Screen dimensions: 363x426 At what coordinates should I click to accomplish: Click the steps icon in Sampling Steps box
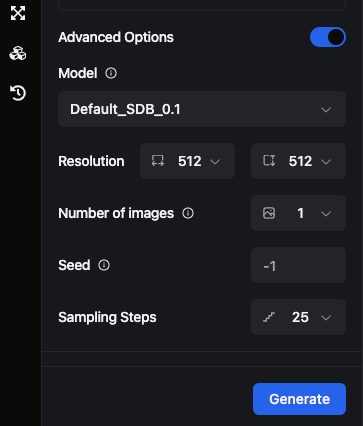[x=269, y=317]
